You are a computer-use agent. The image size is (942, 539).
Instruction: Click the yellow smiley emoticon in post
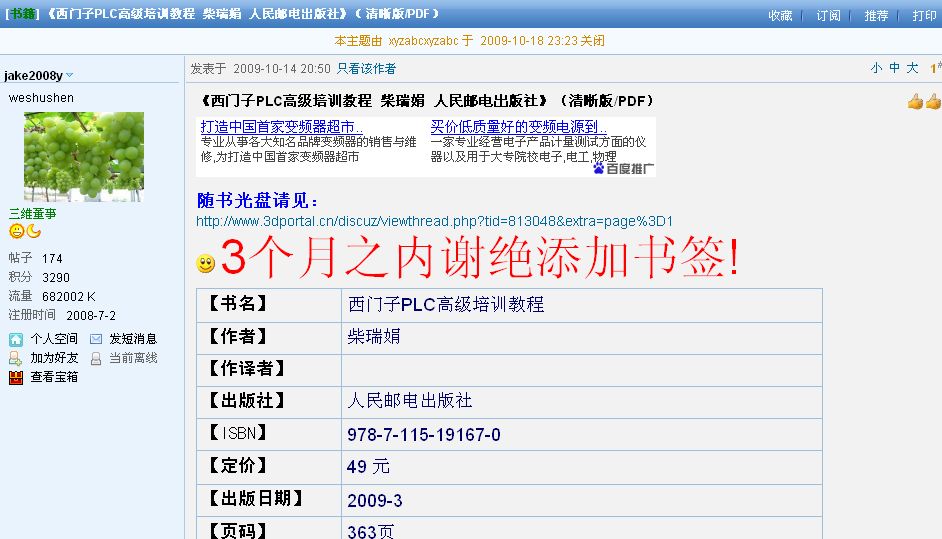tap(205, 263)
